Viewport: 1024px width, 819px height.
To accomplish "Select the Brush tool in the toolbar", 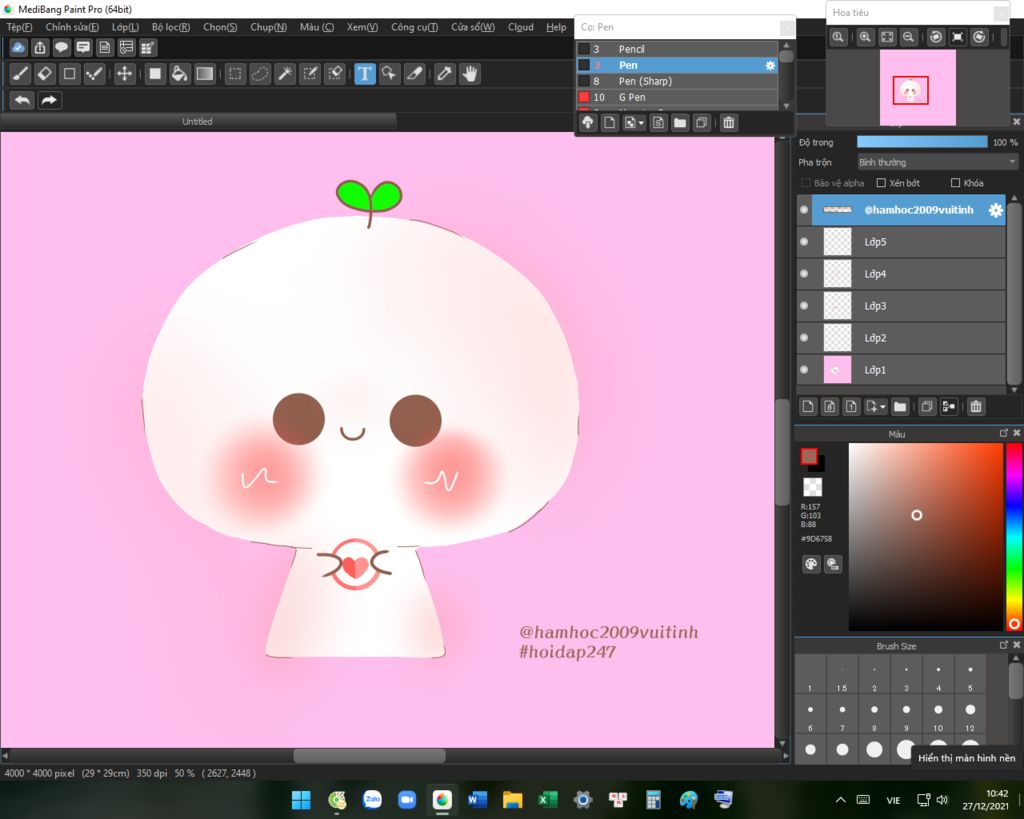I will tap(20, 74).
